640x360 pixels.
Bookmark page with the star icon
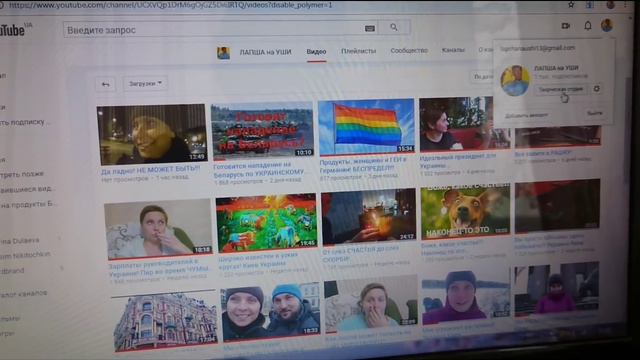pos(571,4)
